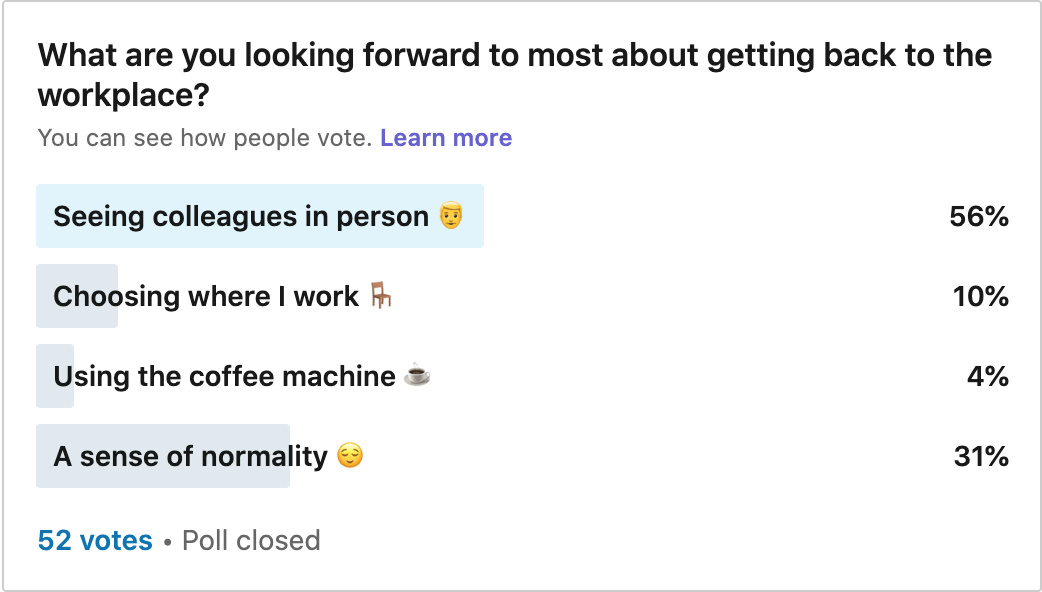Click the small grey bar of coffee machine result

point(54,376)
